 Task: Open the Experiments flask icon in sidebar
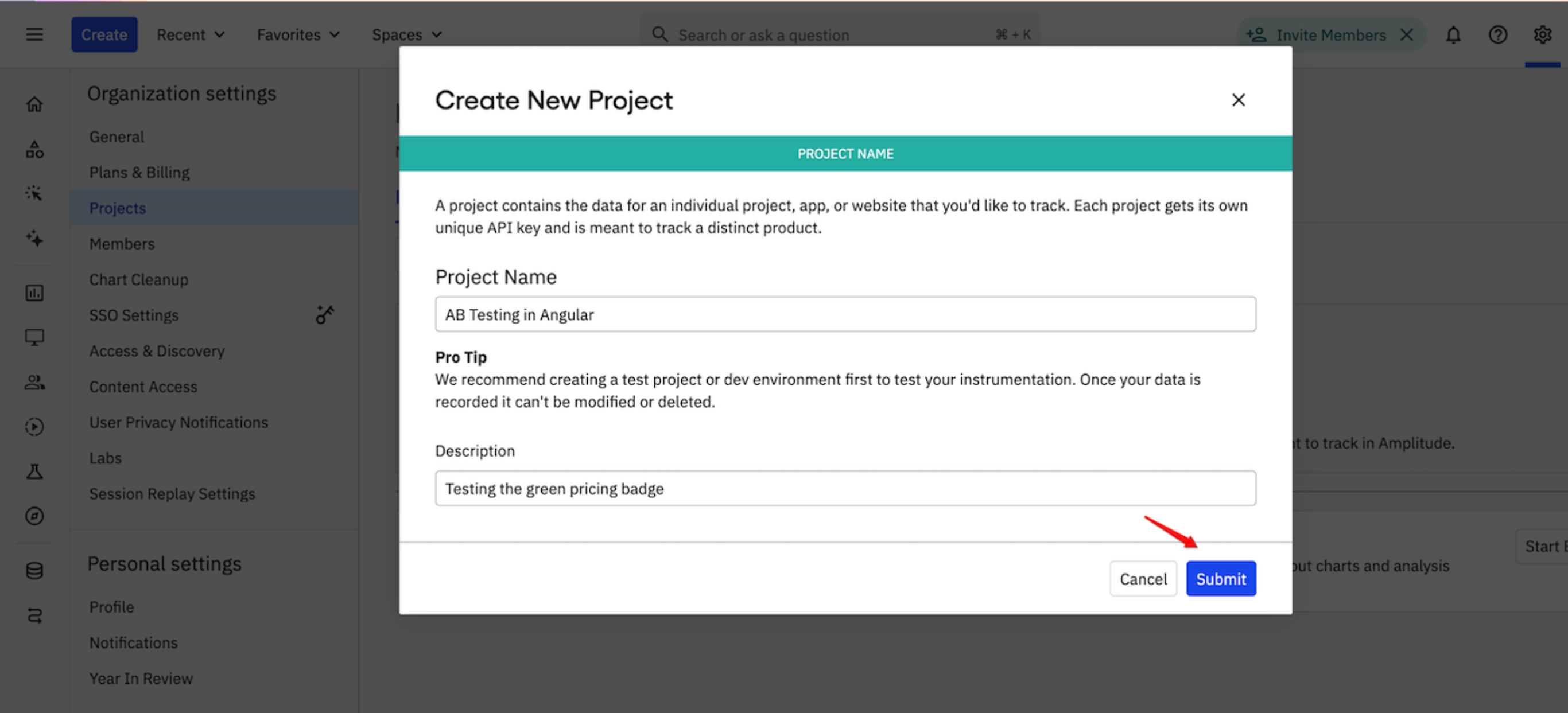(x=34, y=472)
